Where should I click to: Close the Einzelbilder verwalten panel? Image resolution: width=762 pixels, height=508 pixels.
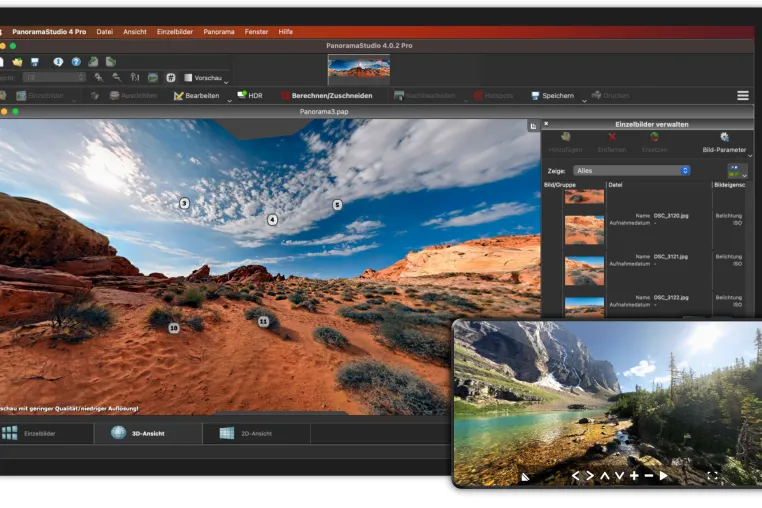point(546,123)
